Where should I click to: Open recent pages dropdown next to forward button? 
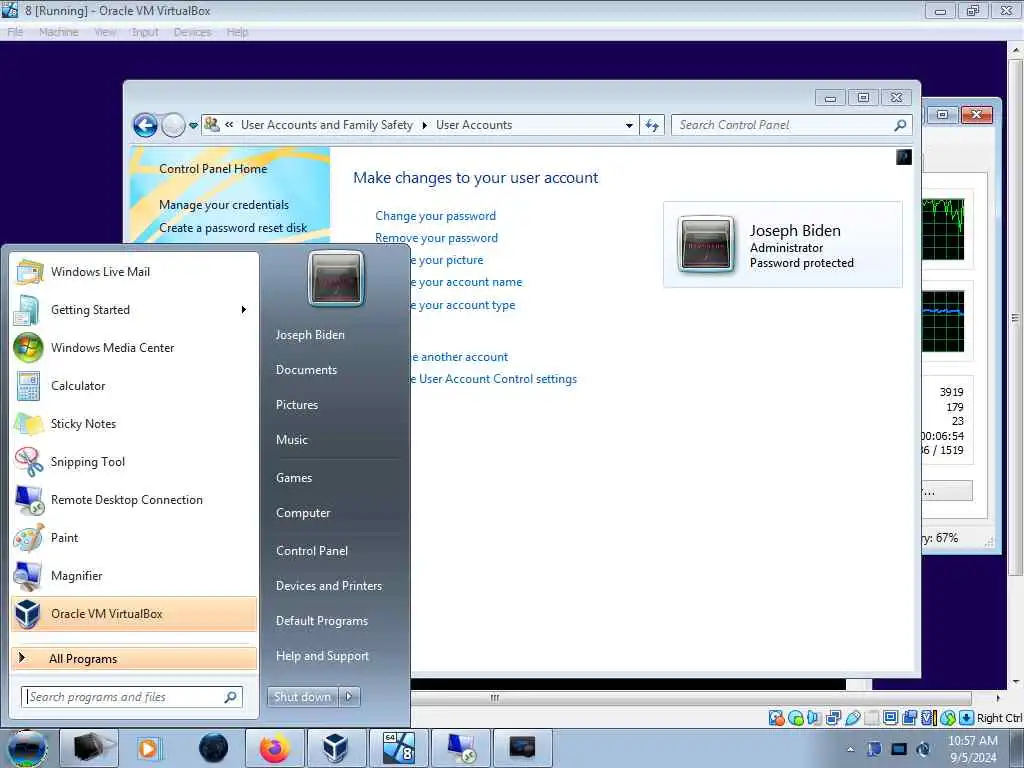click(x=193, y=125)
